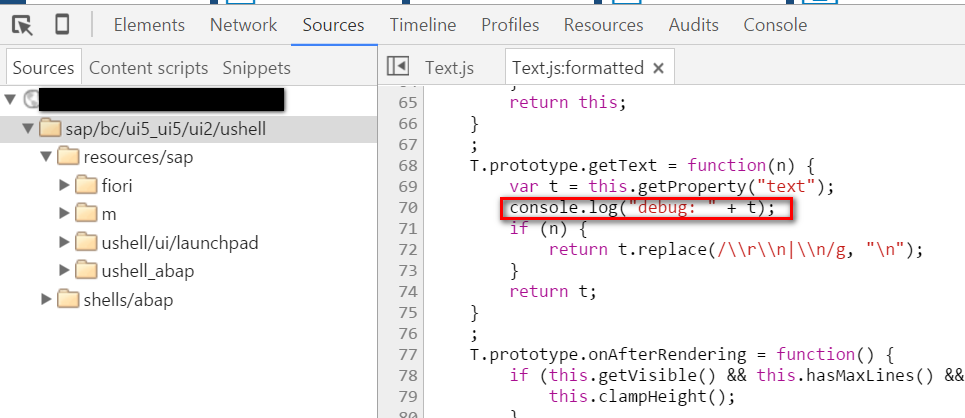Image resolution: width=965 pixels, height=418 pixels.
Task: Open the Network panel
Action: [x=243, y=25]
